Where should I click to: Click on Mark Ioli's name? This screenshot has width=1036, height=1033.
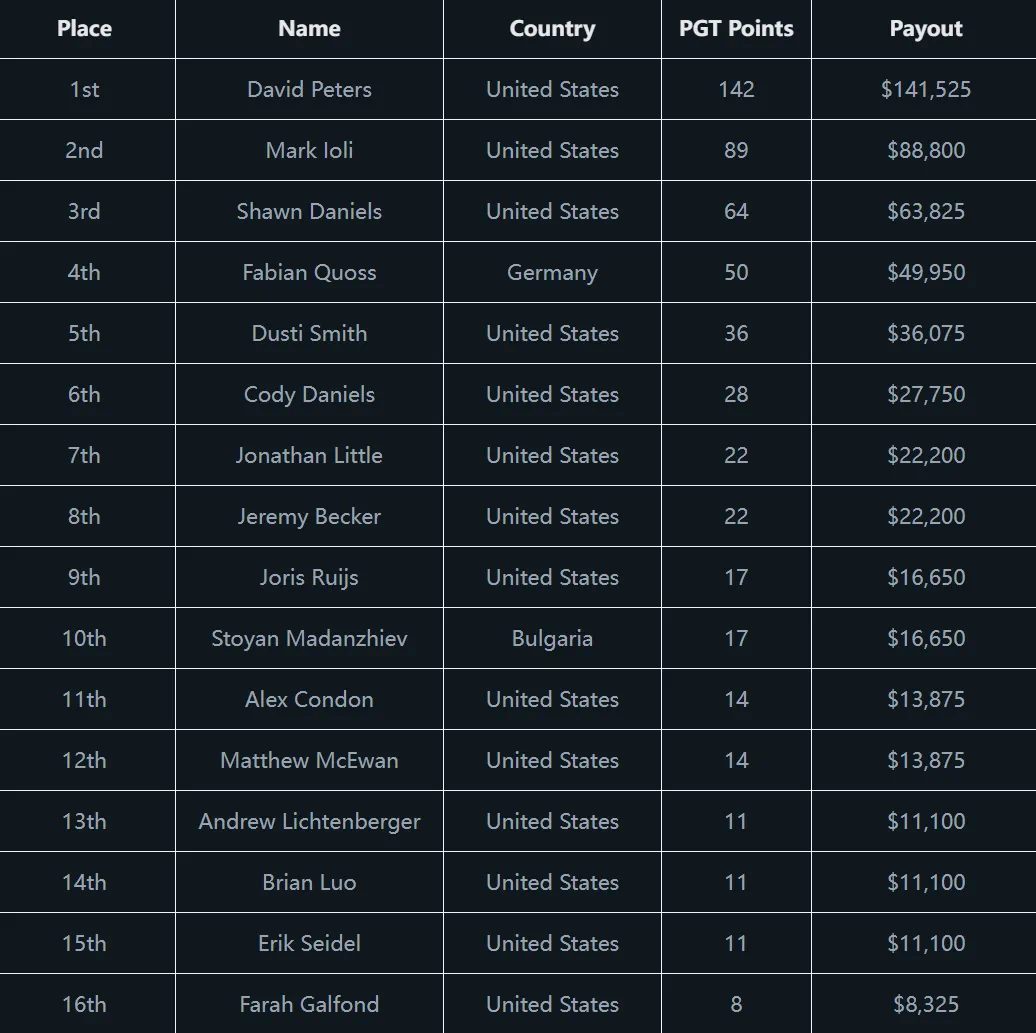tap(309, 150)
